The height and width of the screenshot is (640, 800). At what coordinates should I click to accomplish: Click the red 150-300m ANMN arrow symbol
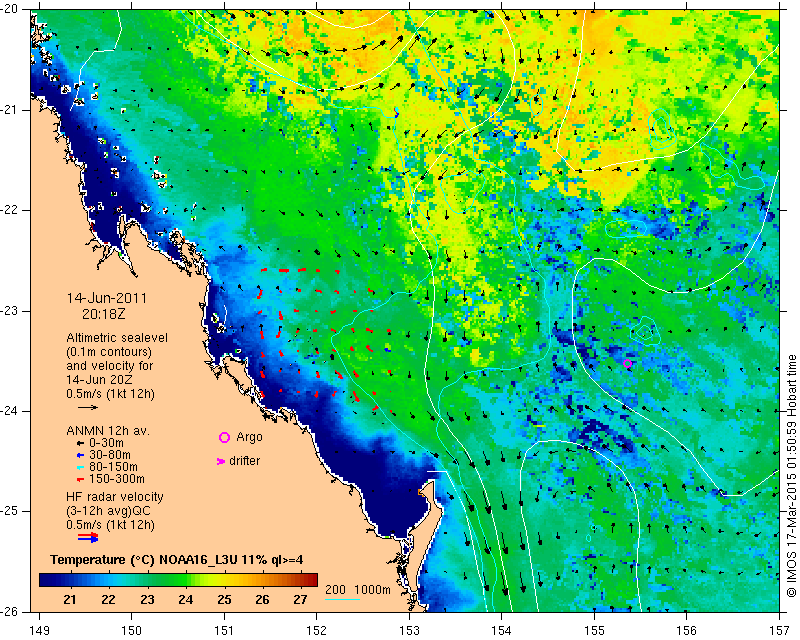click(80, 480)
